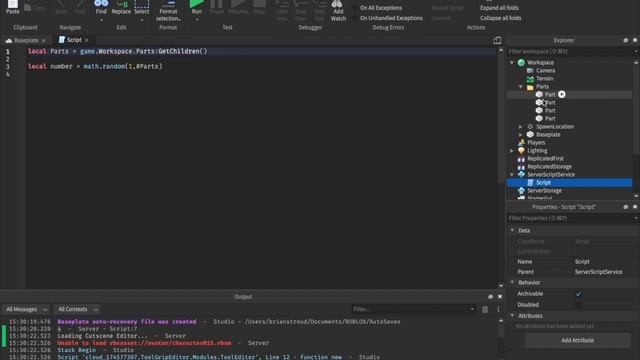This screenshot has height=360, width=640.
Task: Click line 3 of the script code
Action: coord(95,66)
